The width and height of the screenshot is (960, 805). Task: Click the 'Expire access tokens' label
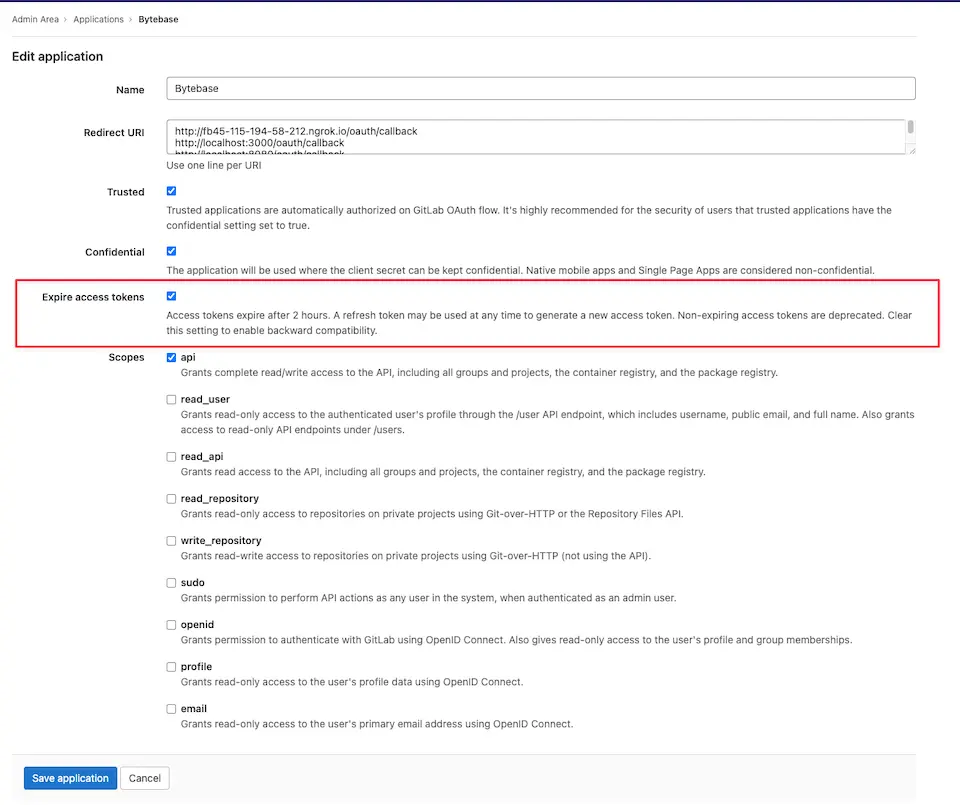tap(93, 297)
